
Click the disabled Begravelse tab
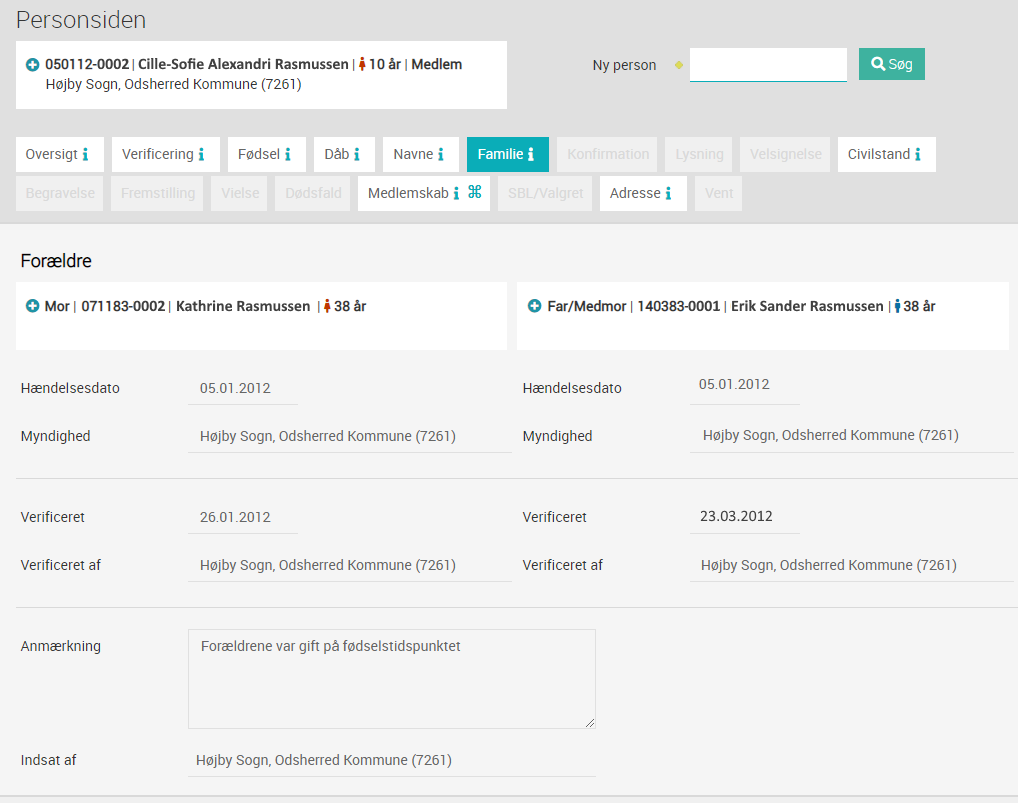tap(60, 193)
